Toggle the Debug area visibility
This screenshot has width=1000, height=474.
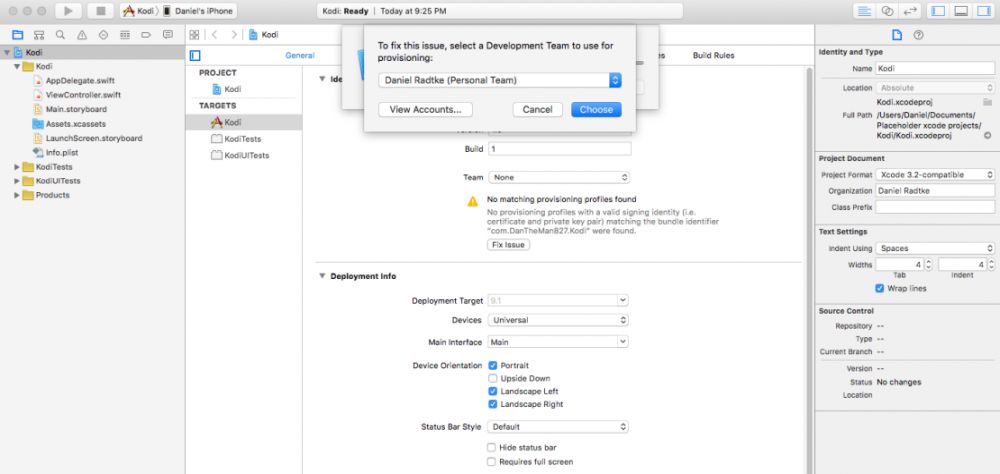(x=961, y=11)
